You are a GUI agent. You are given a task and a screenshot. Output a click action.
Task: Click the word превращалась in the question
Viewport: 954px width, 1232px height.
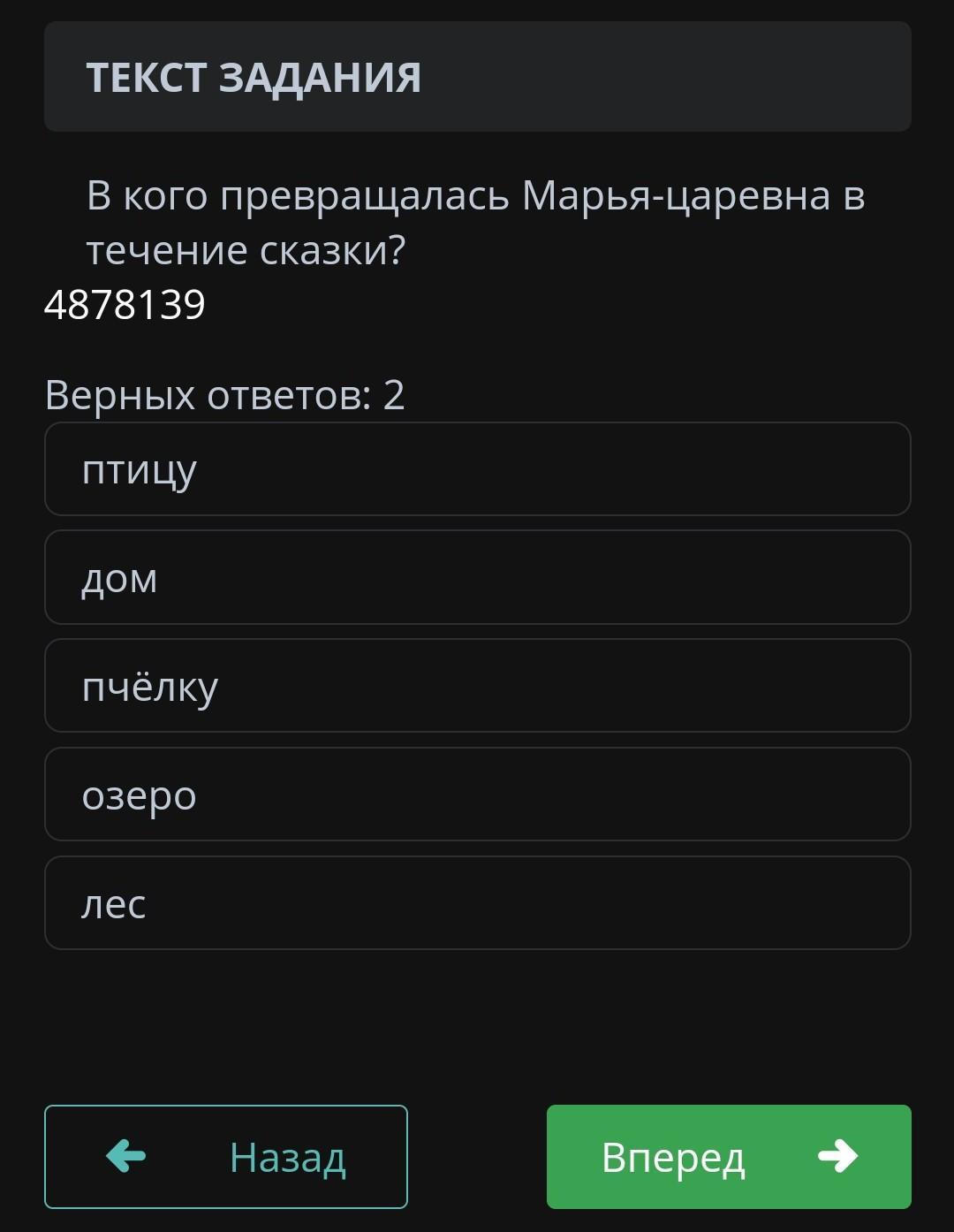(x=365, y=196)
